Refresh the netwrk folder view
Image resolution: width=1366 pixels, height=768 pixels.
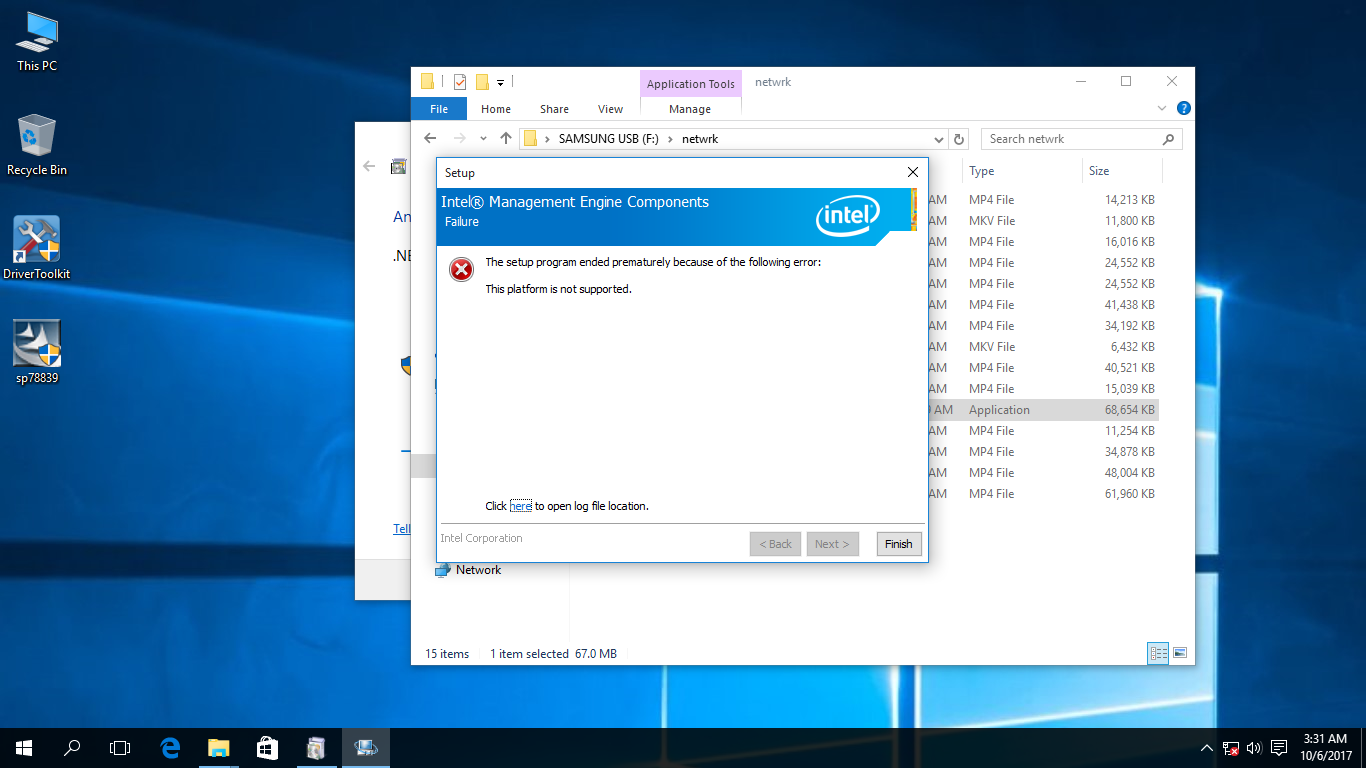point(960,139)
